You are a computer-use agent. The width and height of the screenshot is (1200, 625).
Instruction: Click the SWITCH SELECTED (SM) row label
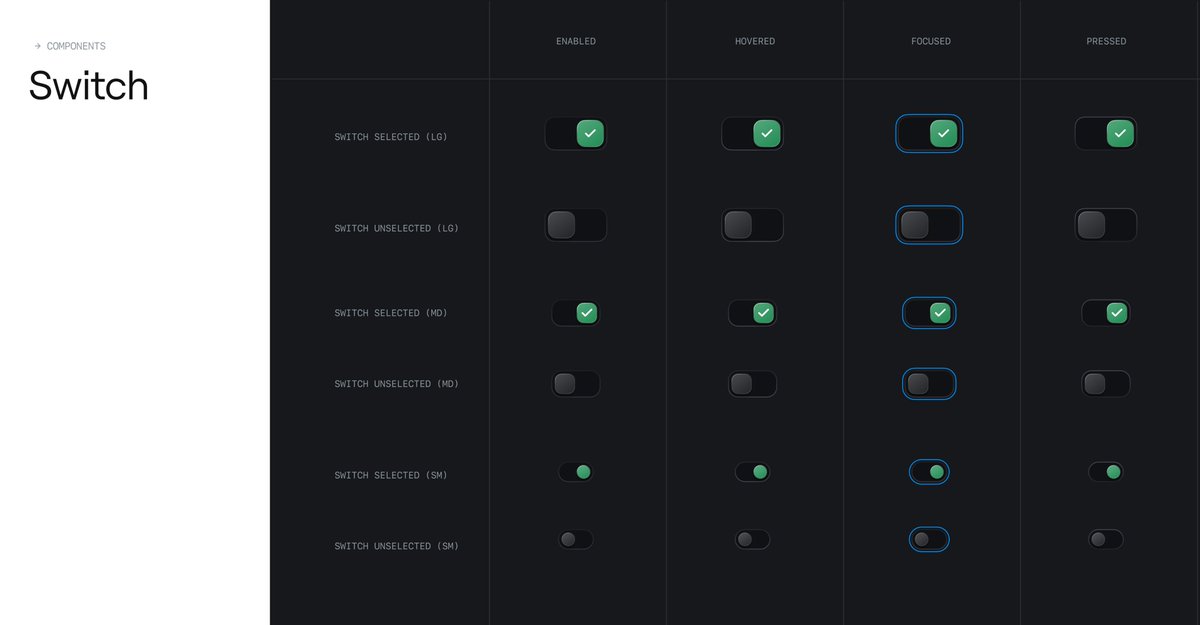pos(391,475)
